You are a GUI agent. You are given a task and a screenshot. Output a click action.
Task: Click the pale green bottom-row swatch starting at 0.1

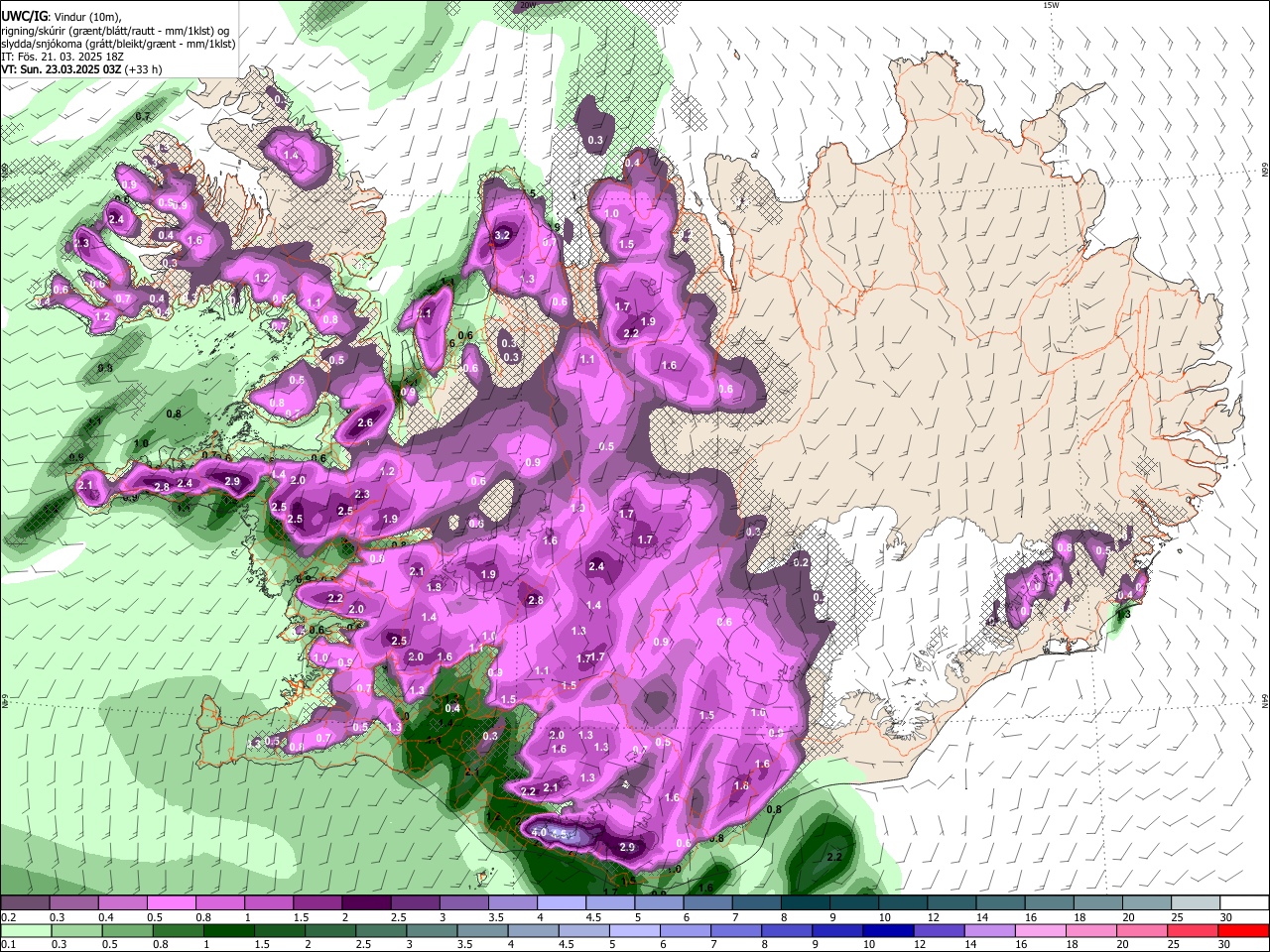(24, 930)
